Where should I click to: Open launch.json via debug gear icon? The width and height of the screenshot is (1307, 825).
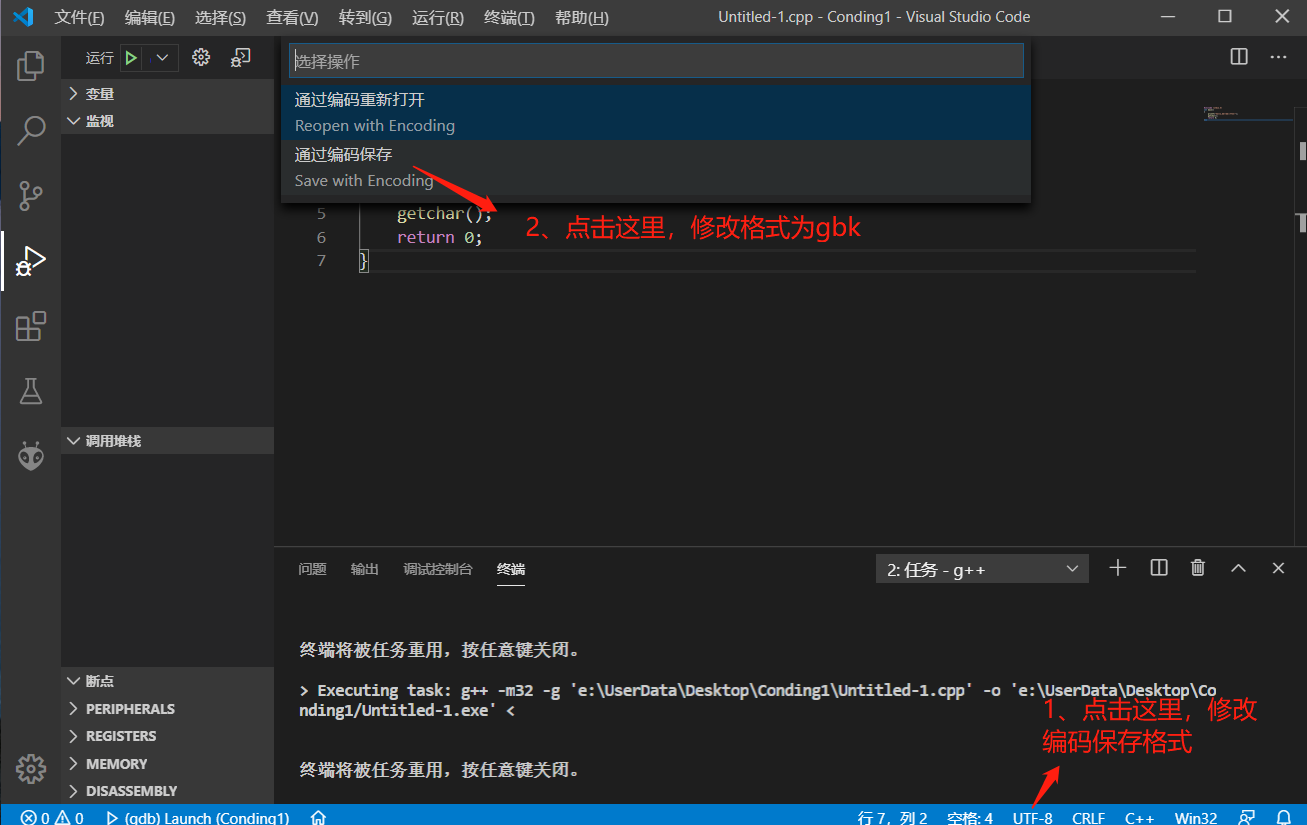coord(201,57)
